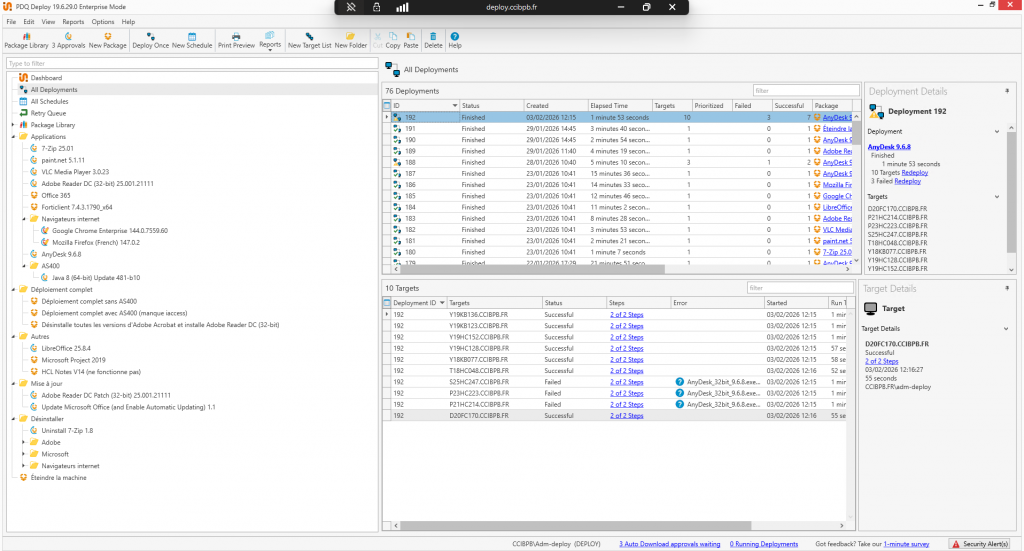Open 2 of 2 Steps for P21HC214.CCIBPB.FR
This screenshot has width=1024, height=551.
pyautogui.click(x=626, y=404)
